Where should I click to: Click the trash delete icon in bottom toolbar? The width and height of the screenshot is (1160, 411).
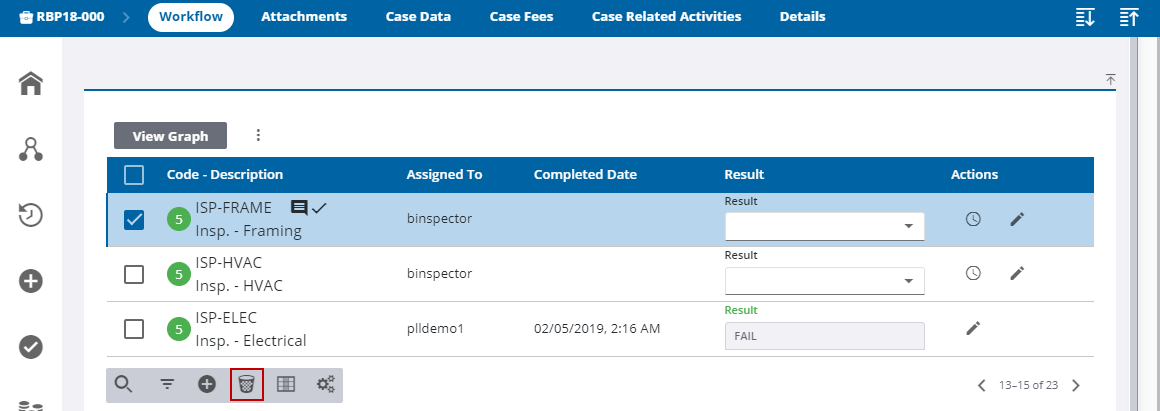pyautogui.click(x=247, y=384)
